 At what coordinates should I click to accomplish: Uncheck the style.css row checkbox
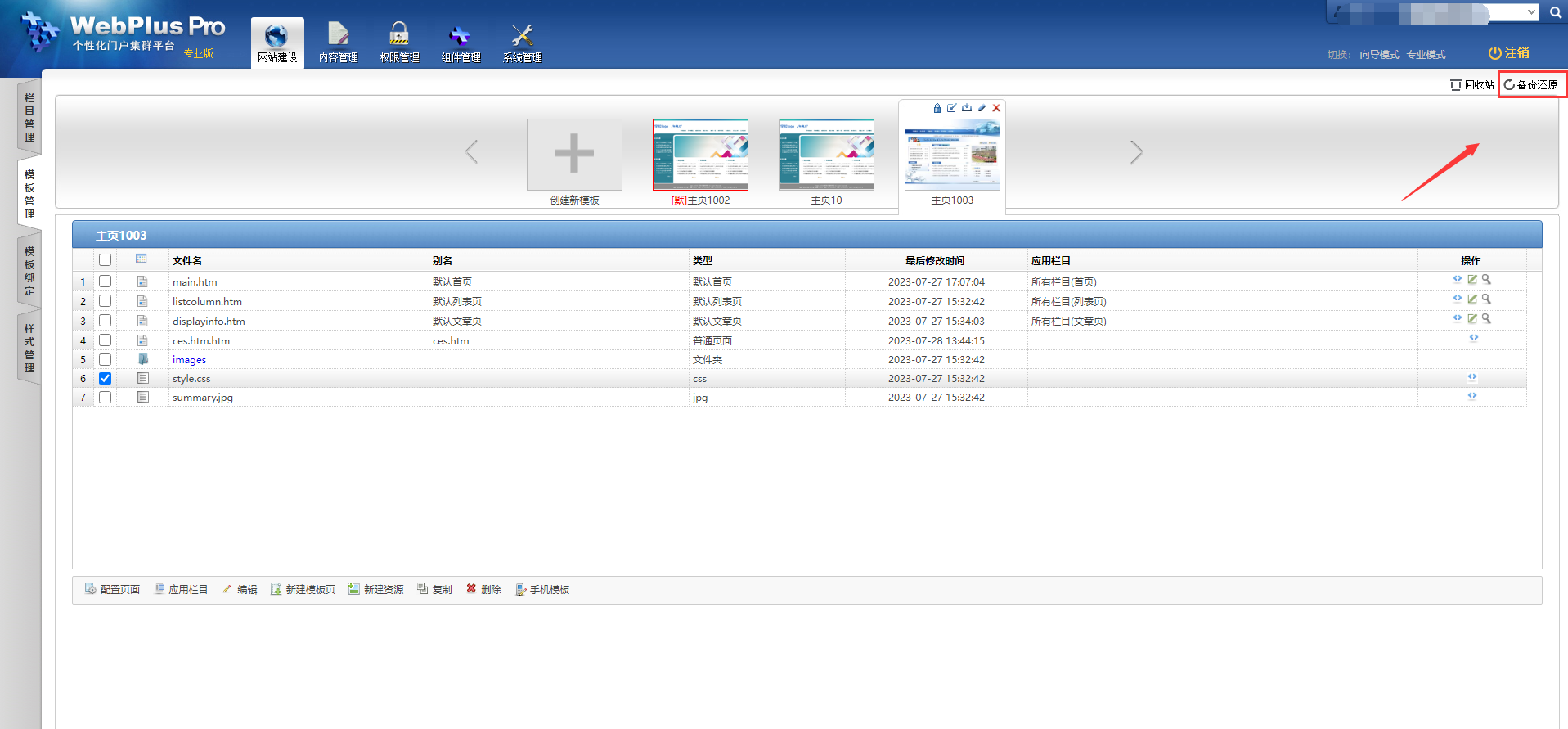point(105,378)
